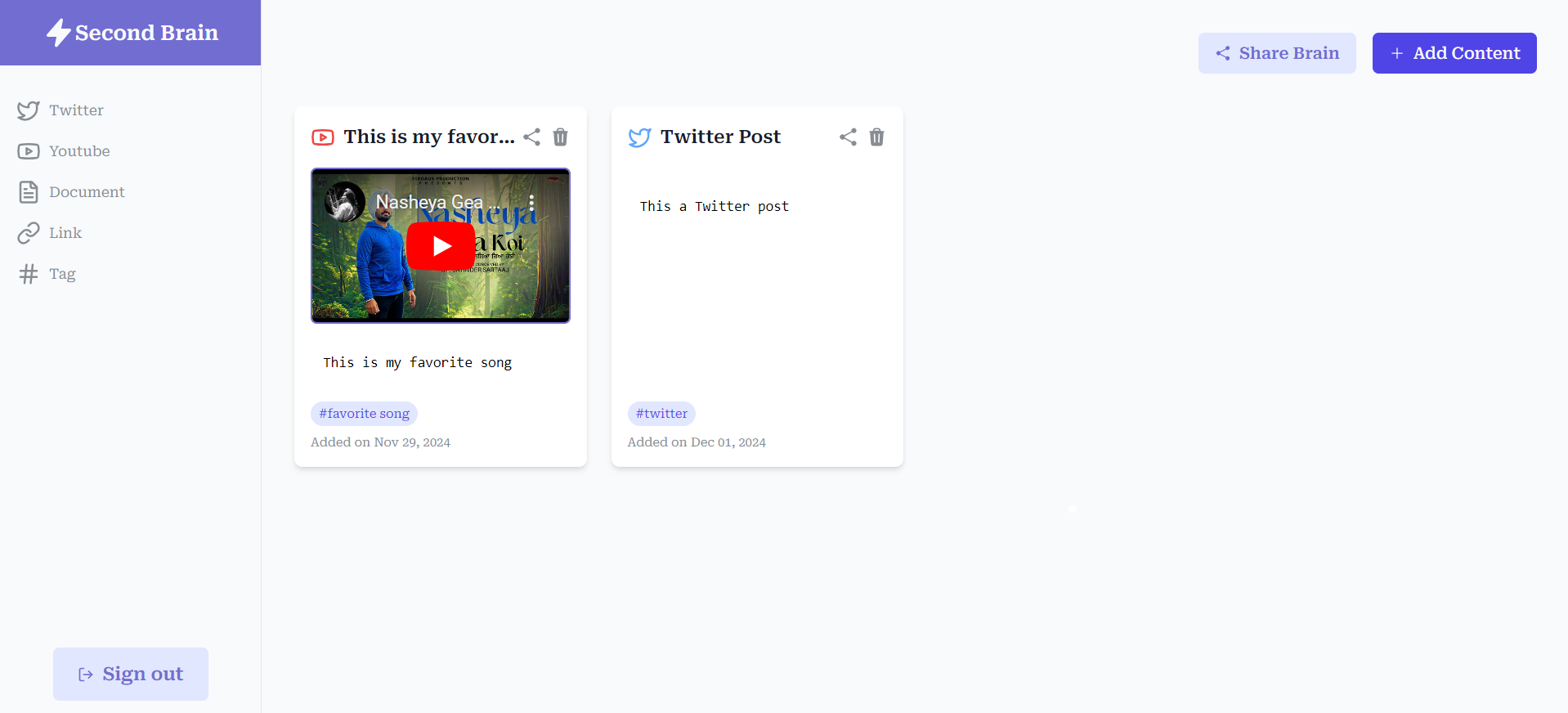Delete the favorite song YouTube card
The image size is (1568, 713).
(x=561, y=137)
